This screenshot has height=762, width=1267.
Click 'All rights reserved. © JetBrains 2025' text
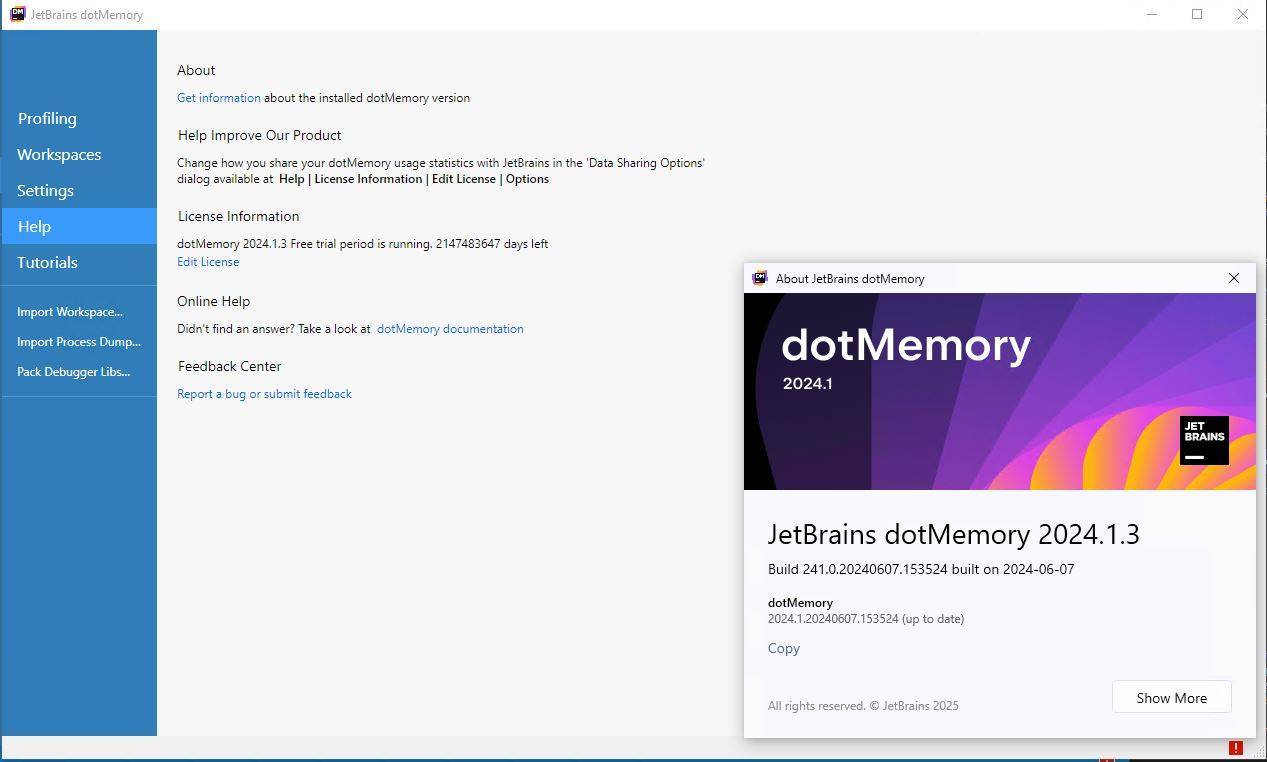coord(863,706)
